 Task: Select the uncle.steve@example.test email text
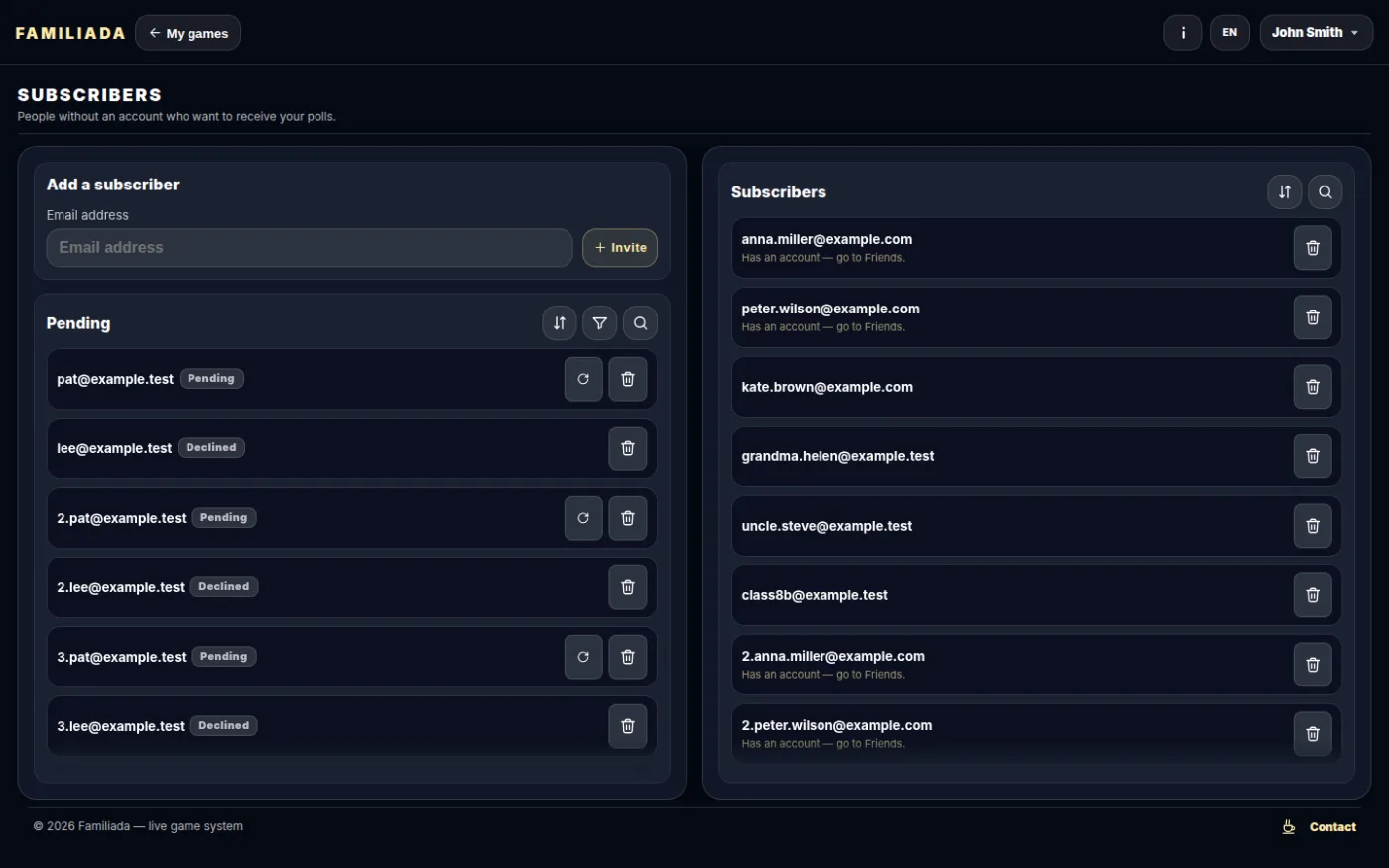[826, 526]
